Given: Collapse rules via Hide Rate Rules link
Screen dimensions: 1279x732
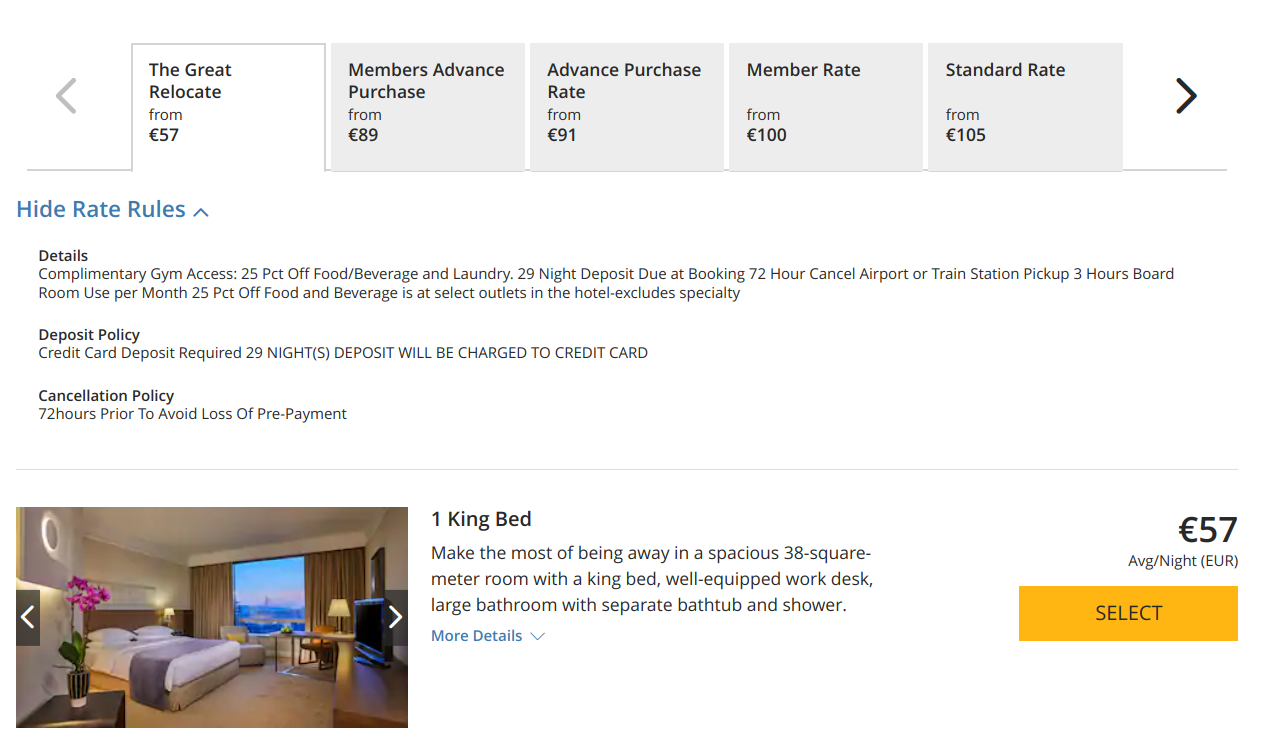Looking at the screenshot, I should pos(101,210).
